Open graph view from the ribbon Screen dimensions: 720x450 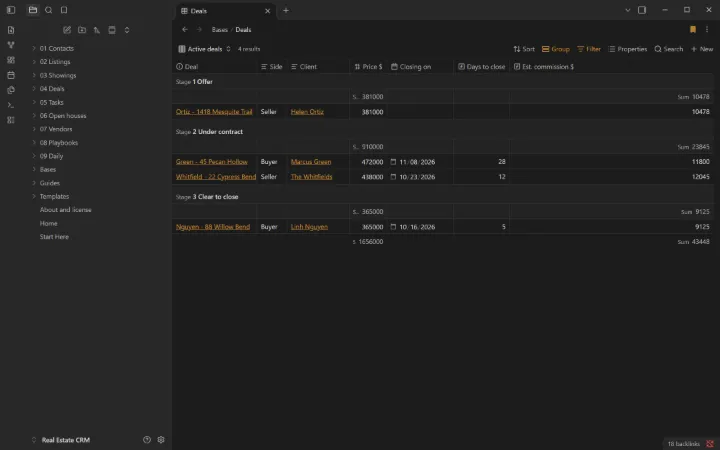[x=11, y=45]
